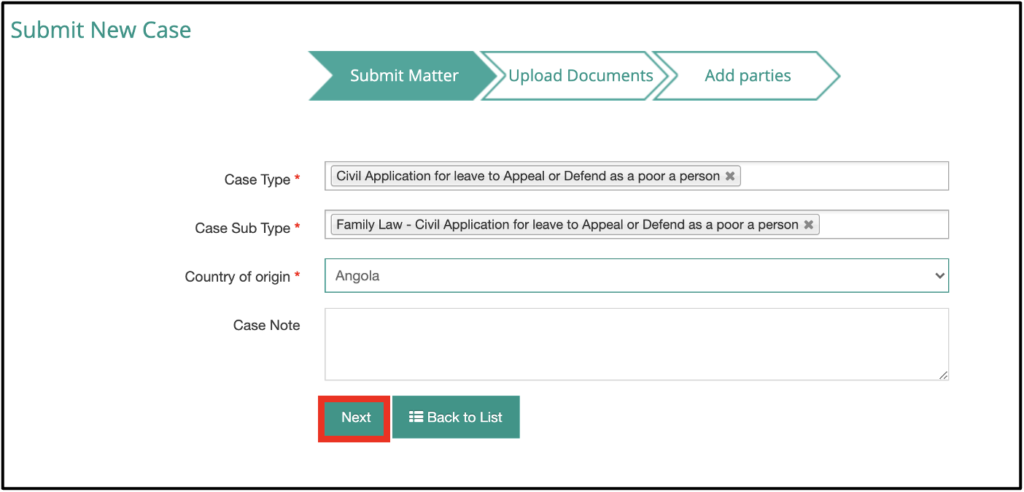Click the Case Note resize handle
The width and height of the screenshot is (1024, 492).
[x=943, y=375]
